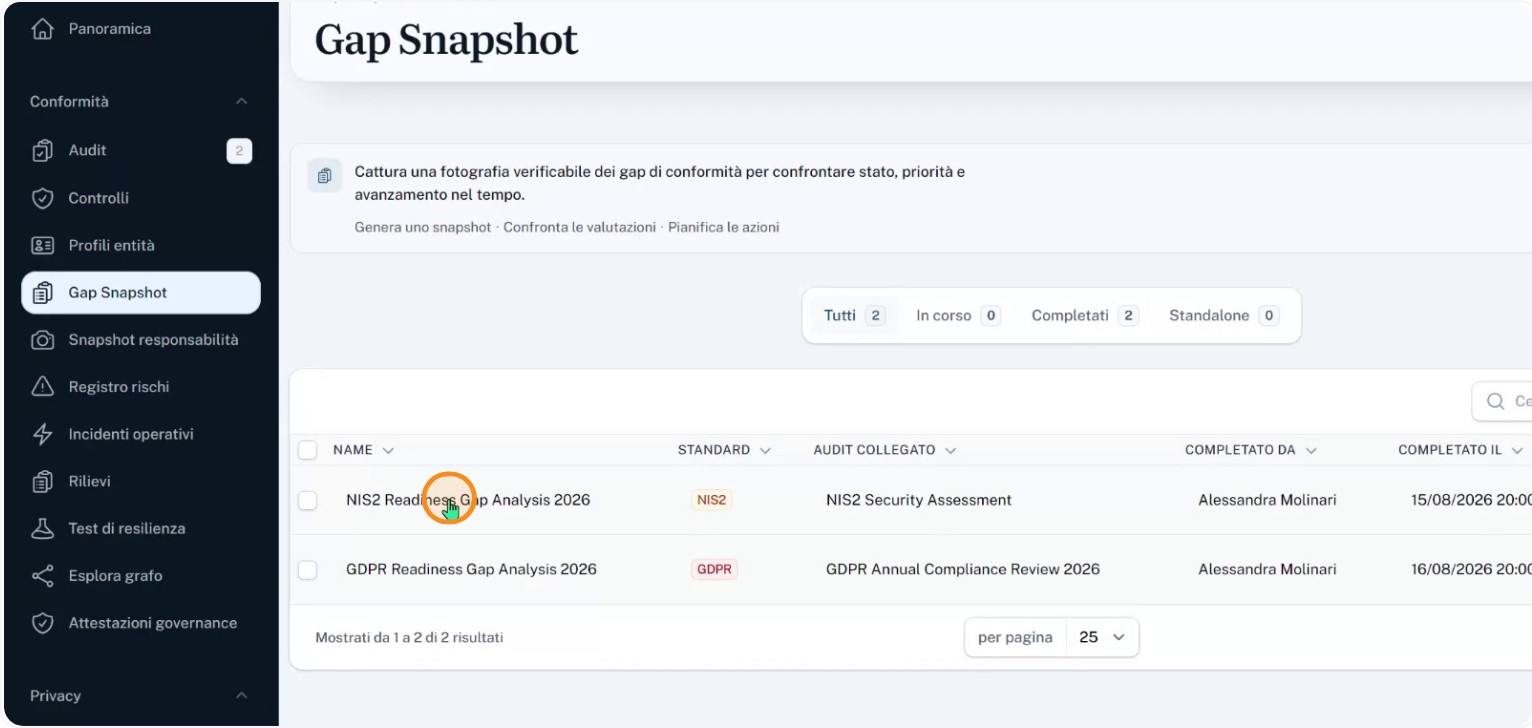The image size is (1532, 728).
Task: Click the Registro rischi warning triangle icon
Action: click(x=42, y=387)
